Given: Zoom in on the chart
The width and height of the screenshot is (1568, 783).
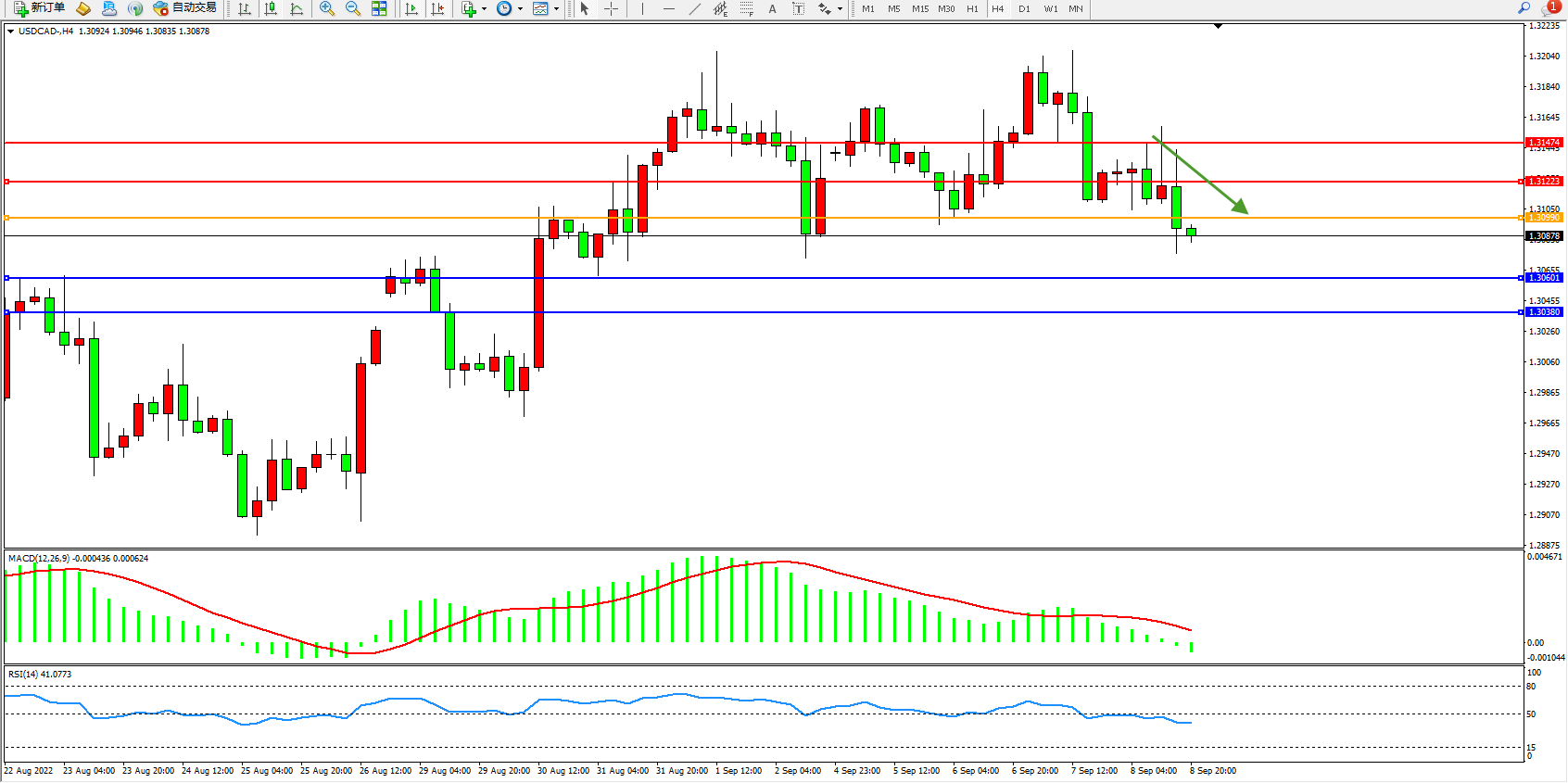Looking at the screenshot, I should [x=326, y=8].
